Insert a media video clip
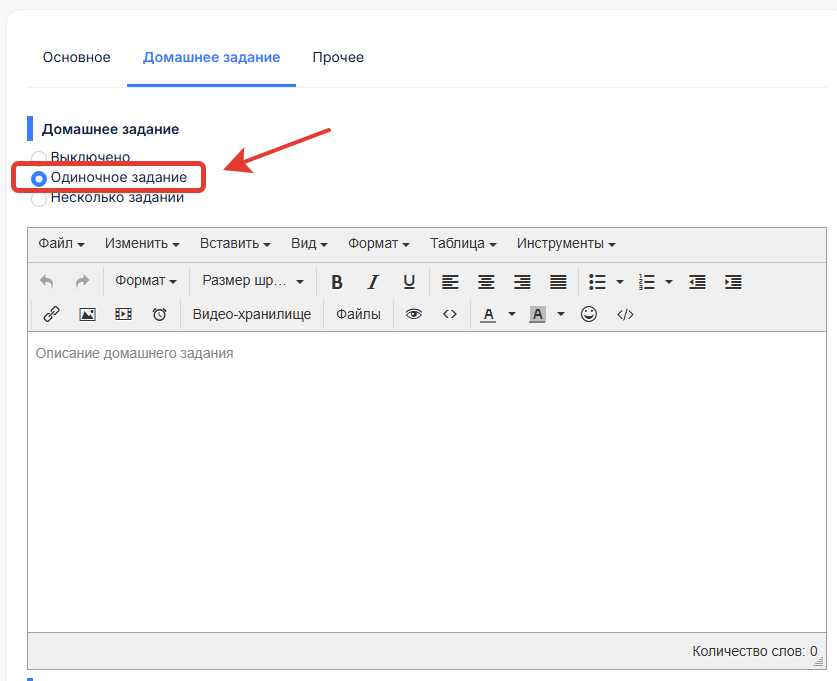The image size is (837, 681). click(x=123, y=314)
